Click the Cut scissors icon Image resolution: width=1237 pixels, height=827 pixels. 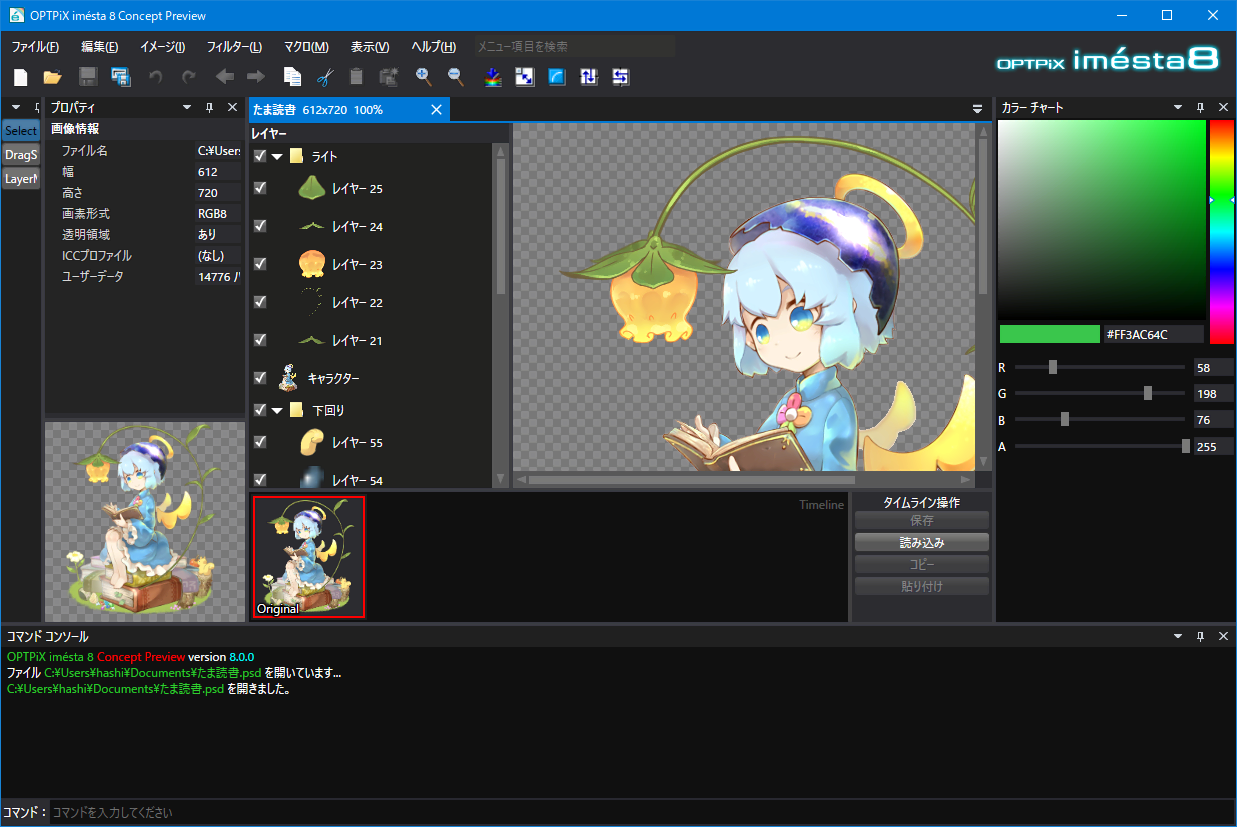(x=324, y=77)
